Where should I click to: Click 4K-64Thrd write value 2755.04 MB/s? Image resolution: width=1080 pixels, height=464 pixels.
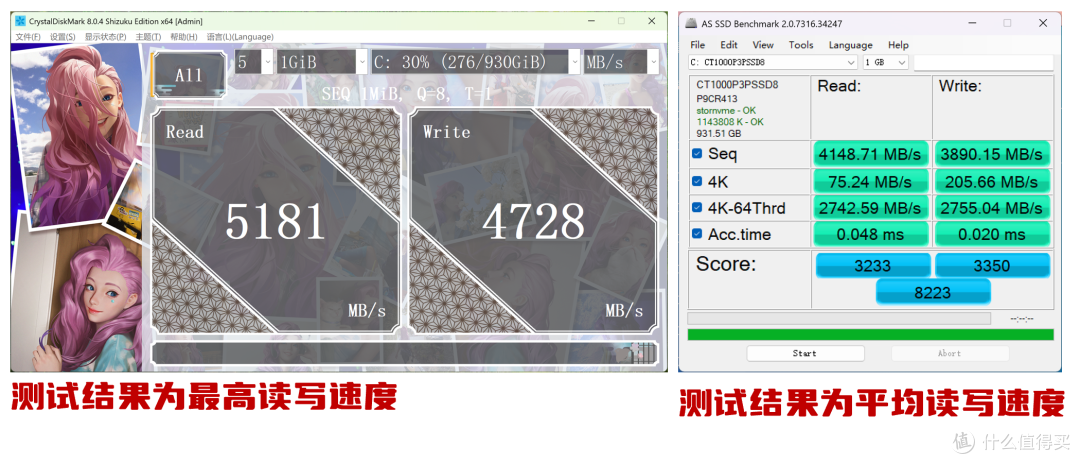pos(993,208)
